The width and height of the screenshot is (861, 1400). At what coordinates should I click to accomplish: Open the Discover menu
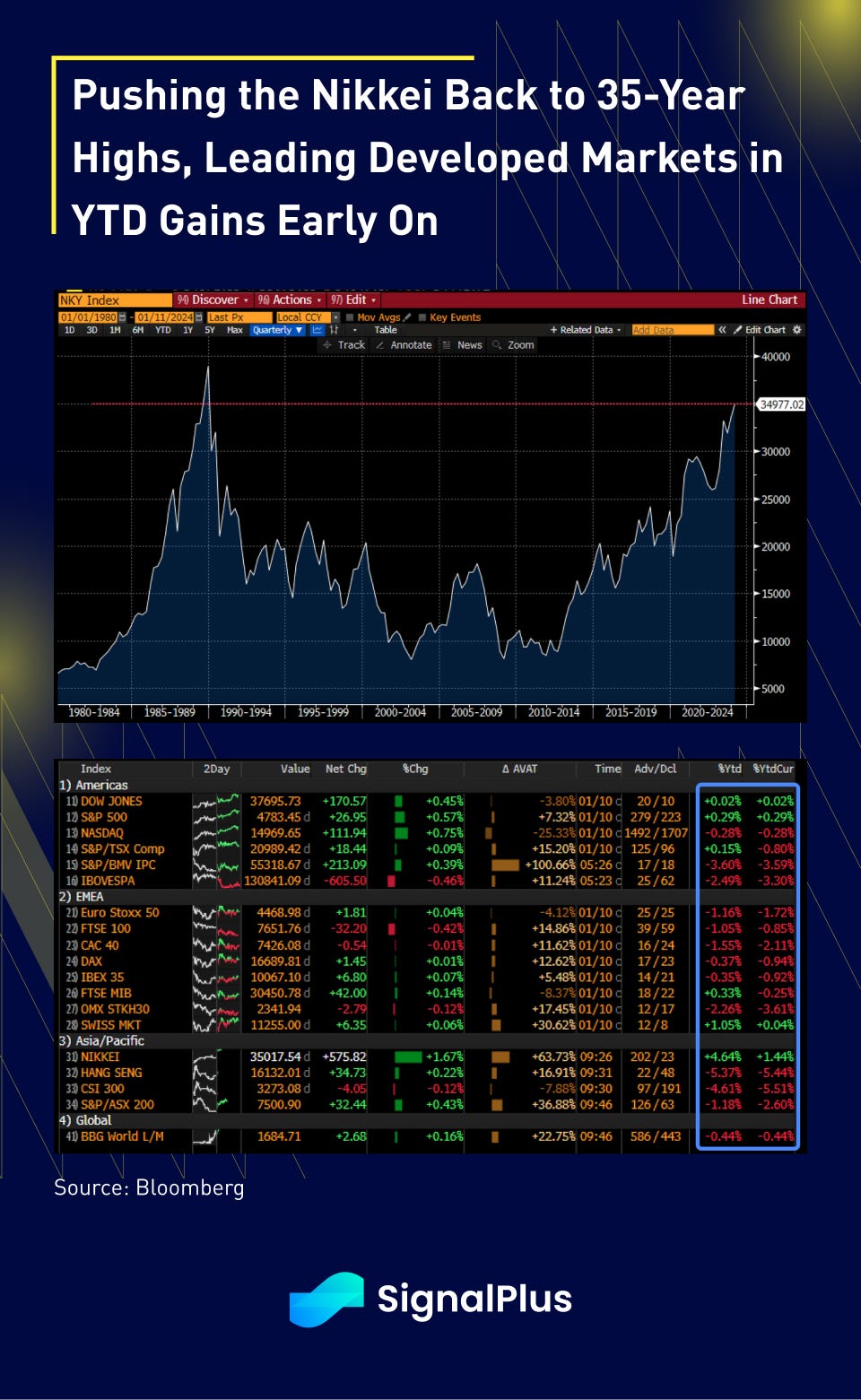pyautogui.click(x=213, y=300)
